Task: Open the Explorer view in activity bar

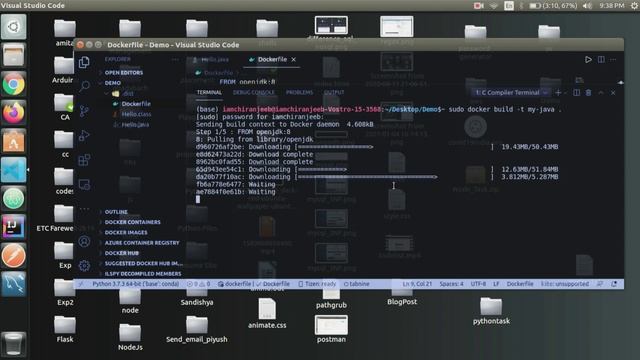Action: 84,62
